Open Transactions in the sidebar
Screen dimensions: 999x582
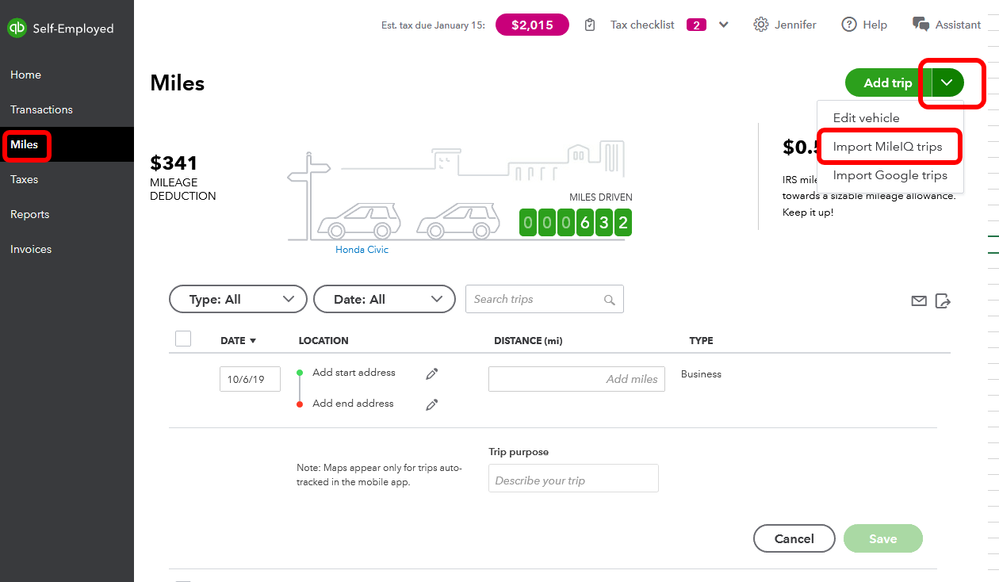click(x=41, y=110)
